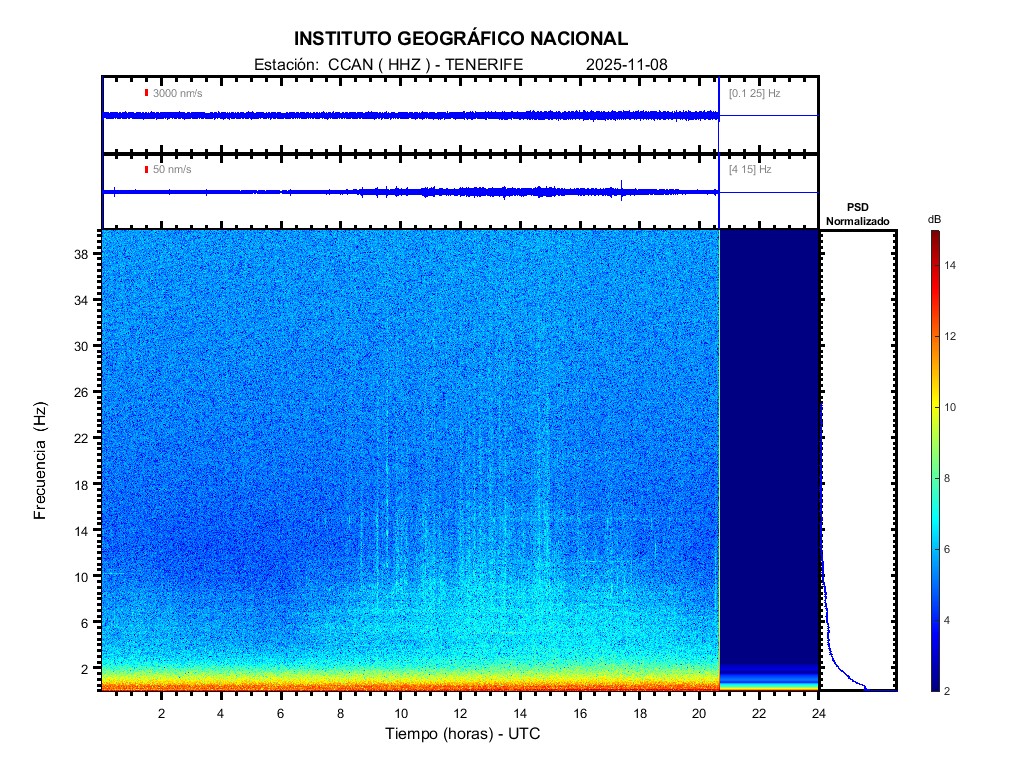1024x768 pixels.
Task: Select the 22 hour tick on time axis
Action: pos(759,713)
